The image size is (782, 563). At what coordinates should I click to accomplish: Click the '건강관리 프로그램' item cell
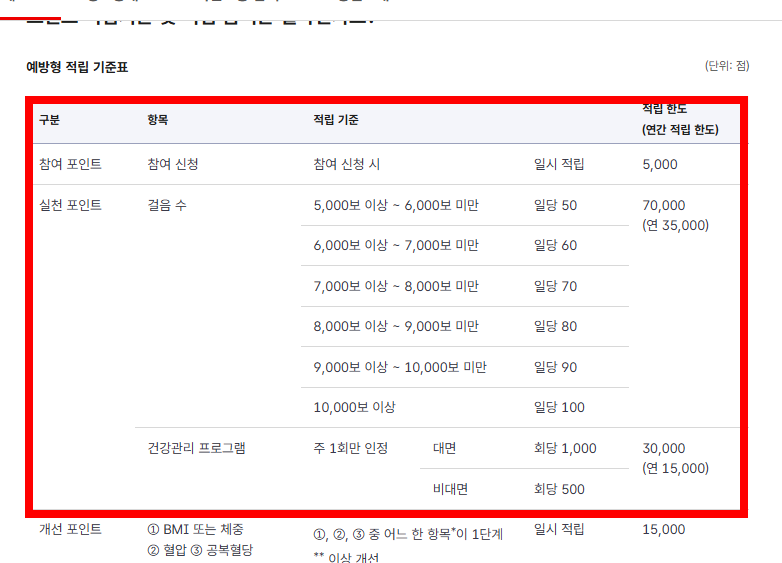point(196,448)
